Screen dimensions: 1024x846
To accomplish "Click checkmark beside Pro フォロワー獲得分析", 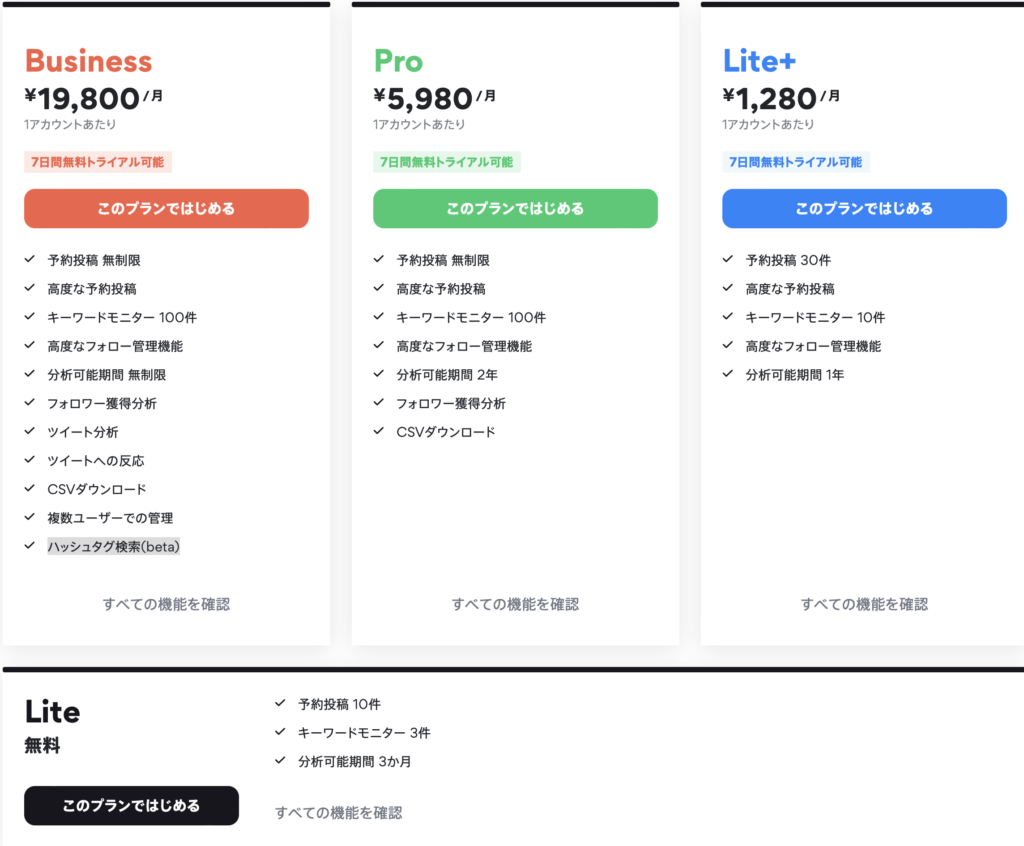I will point(379,403).
